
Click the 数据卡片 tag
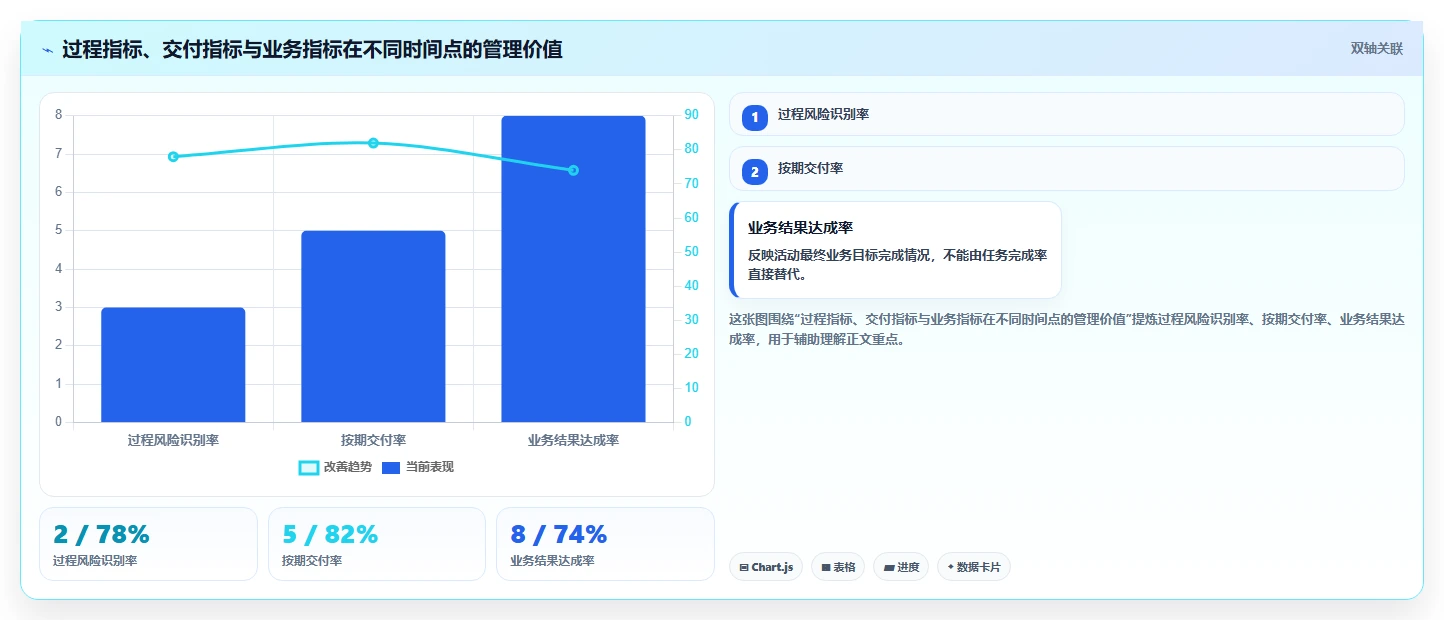[x=974, y=567]
